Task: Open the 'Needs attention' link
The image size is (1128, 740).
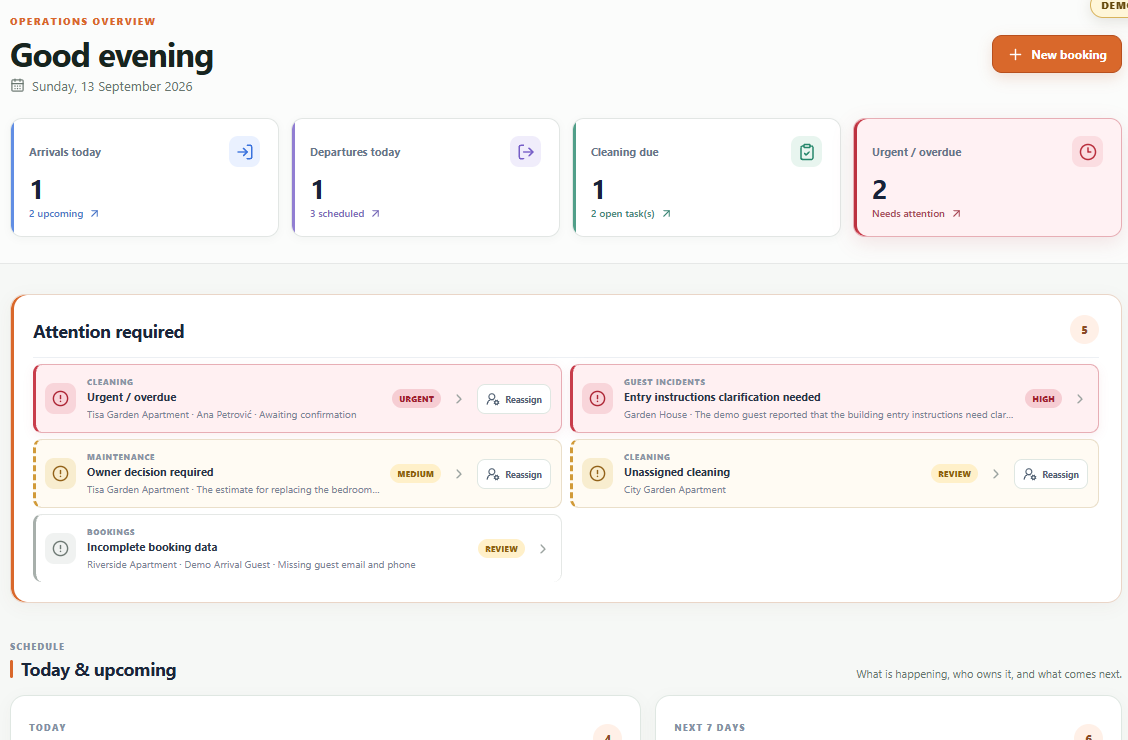Action: click(916, 214)
